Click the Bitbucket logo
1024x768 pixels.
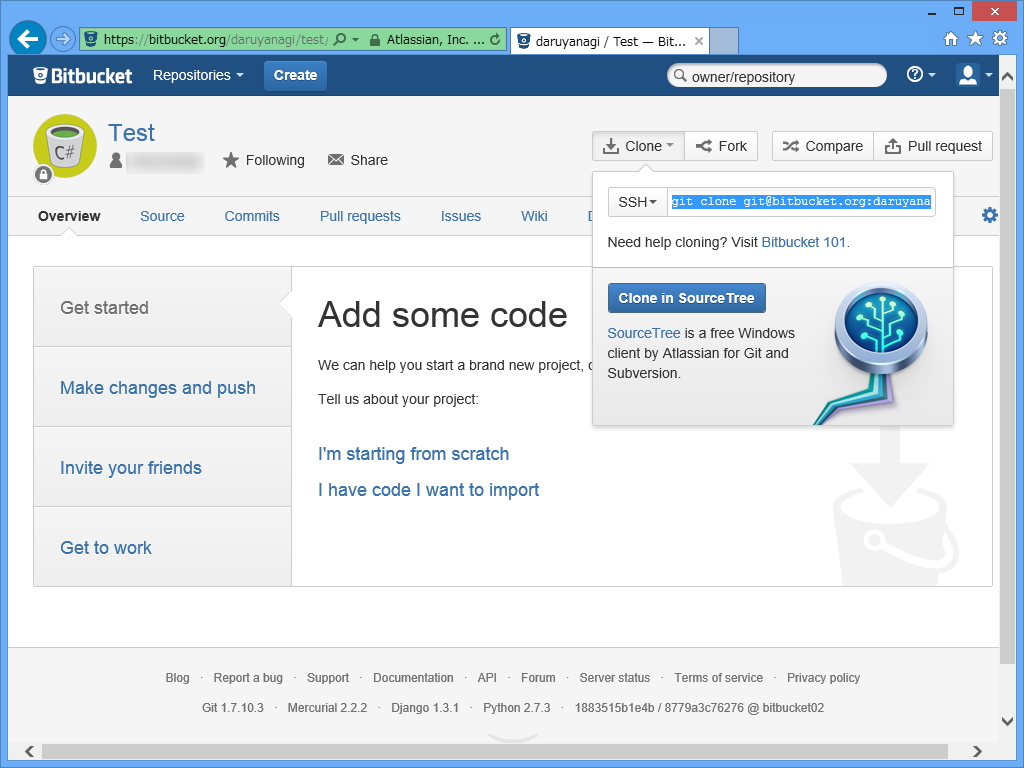[x=82, y=75]
